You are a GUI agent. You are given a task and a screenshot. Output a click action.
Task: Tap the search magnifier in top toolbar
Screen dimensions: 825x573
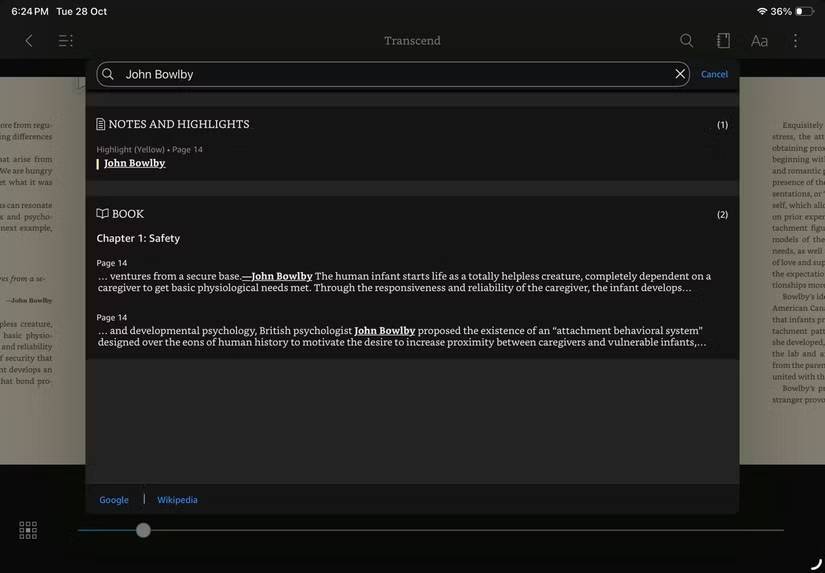coord(686,41)
